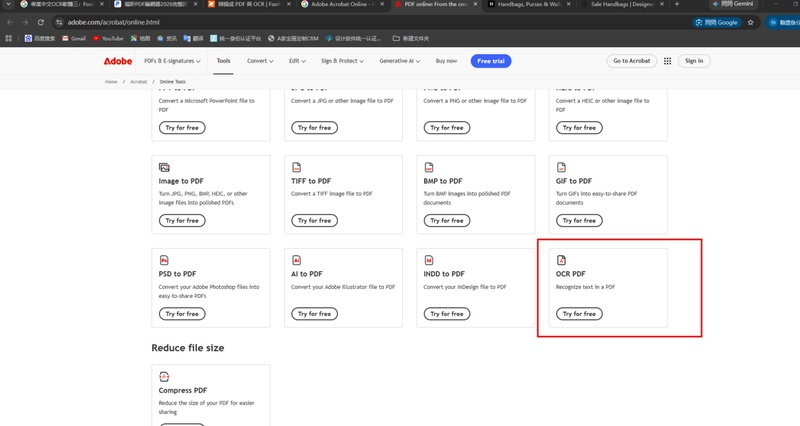This screenshot has width=800, height=426.
Task: Click the INDD to PDF InDesign icon
Action: (x=429, y=260)
